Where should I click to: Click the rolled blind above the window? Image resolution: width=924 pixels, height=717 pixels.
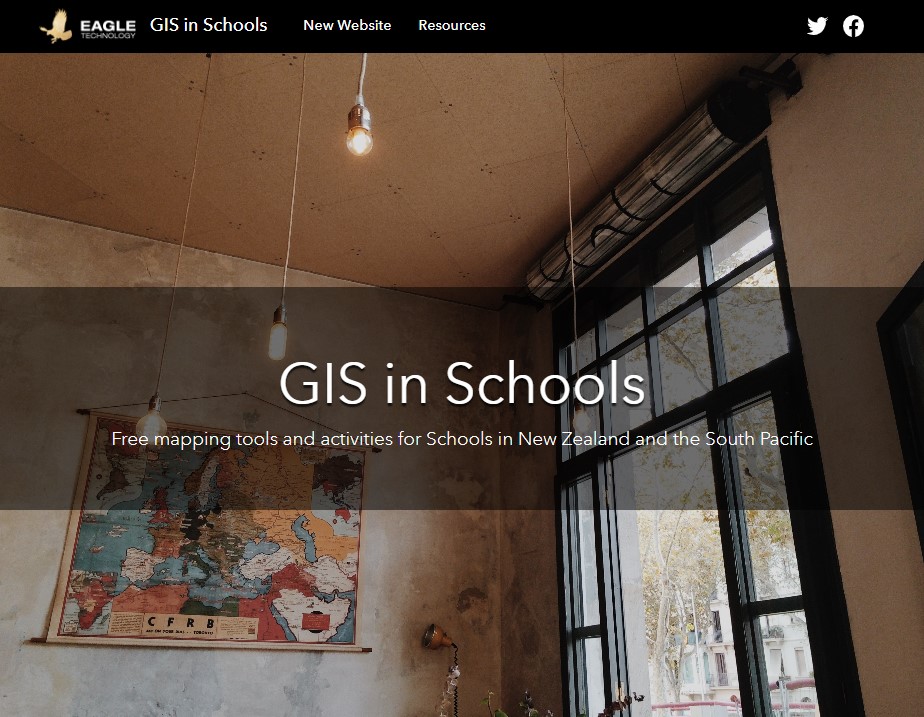648,191
